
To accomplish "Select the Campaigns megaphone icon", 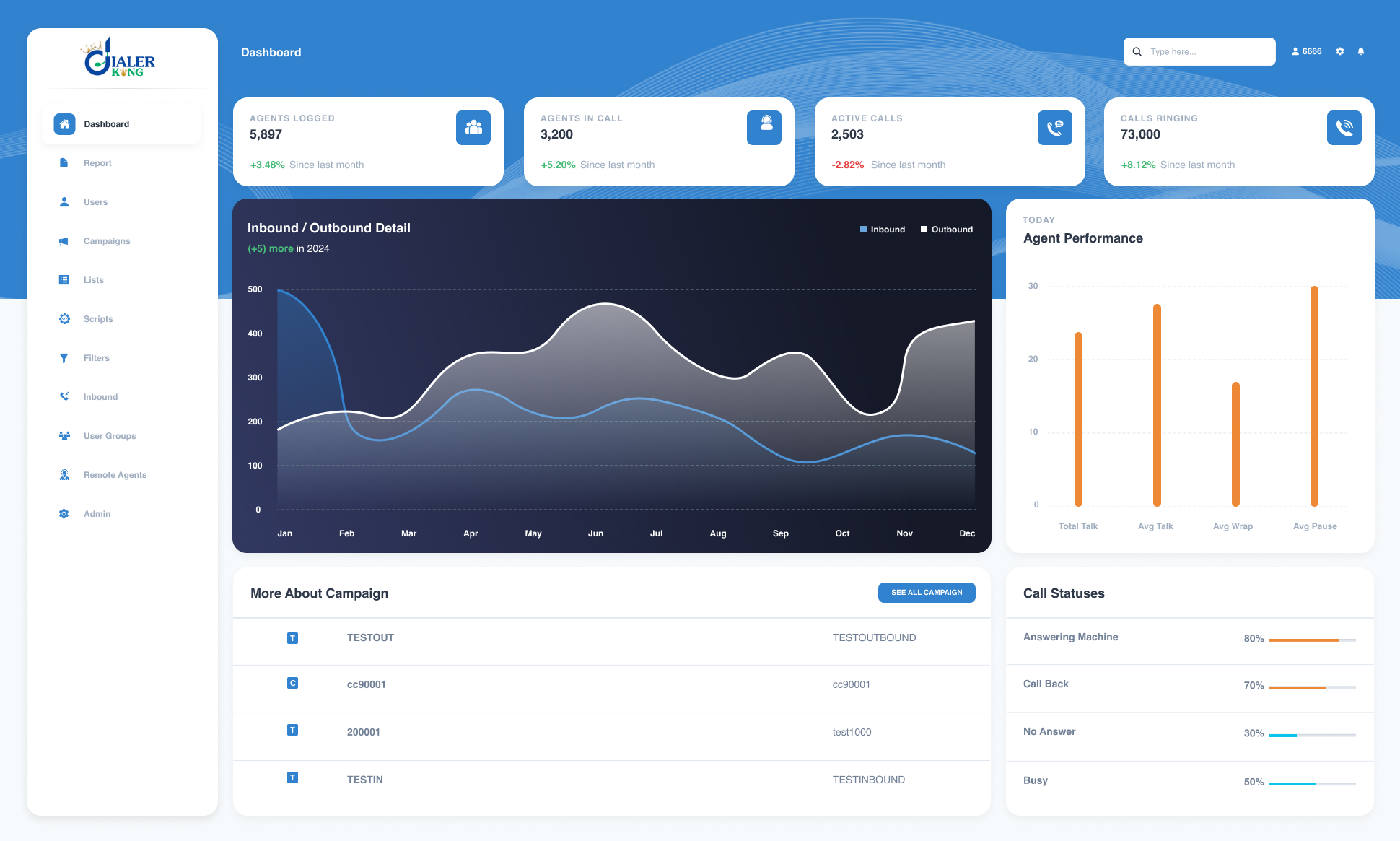I will coord(64,240).
